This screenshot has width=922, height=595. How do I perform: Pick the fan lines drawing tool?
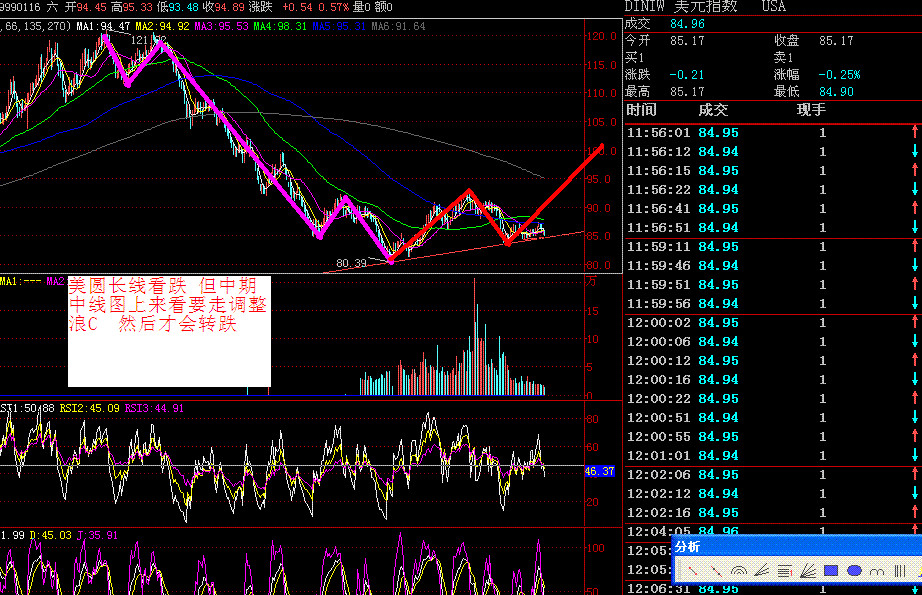[808, 570]
